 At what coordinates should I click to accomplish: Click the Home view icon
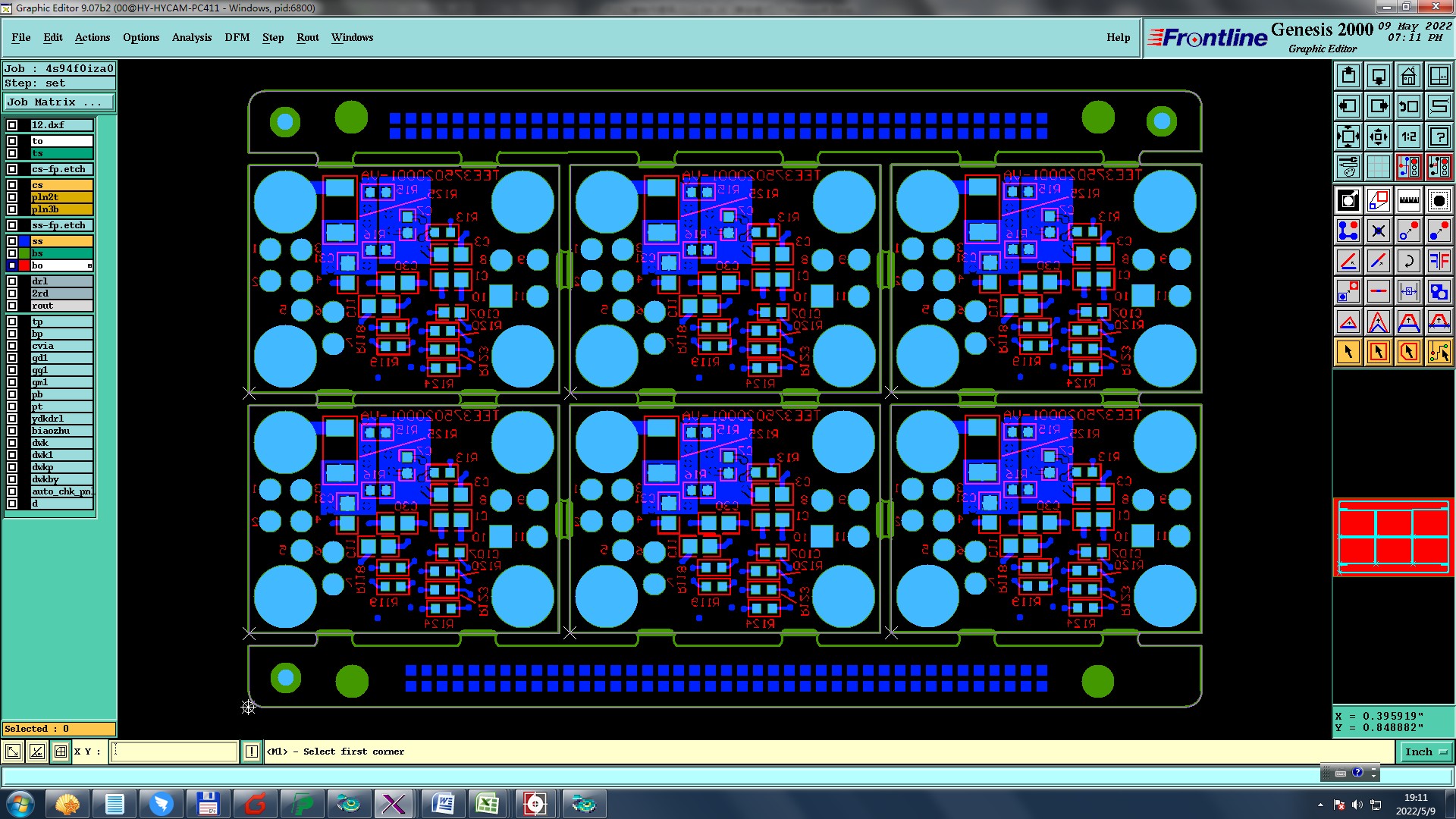[x=1408, y=76]
